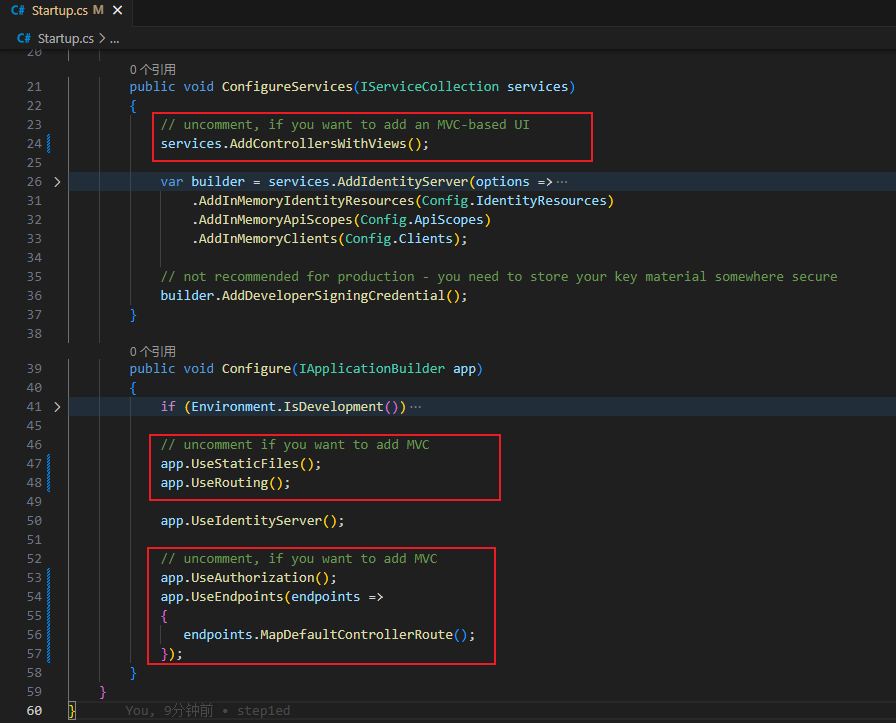Click the builder variable declared on line 26
The height and width of the screenshot is (723, 896).
(x=218, y=182)
